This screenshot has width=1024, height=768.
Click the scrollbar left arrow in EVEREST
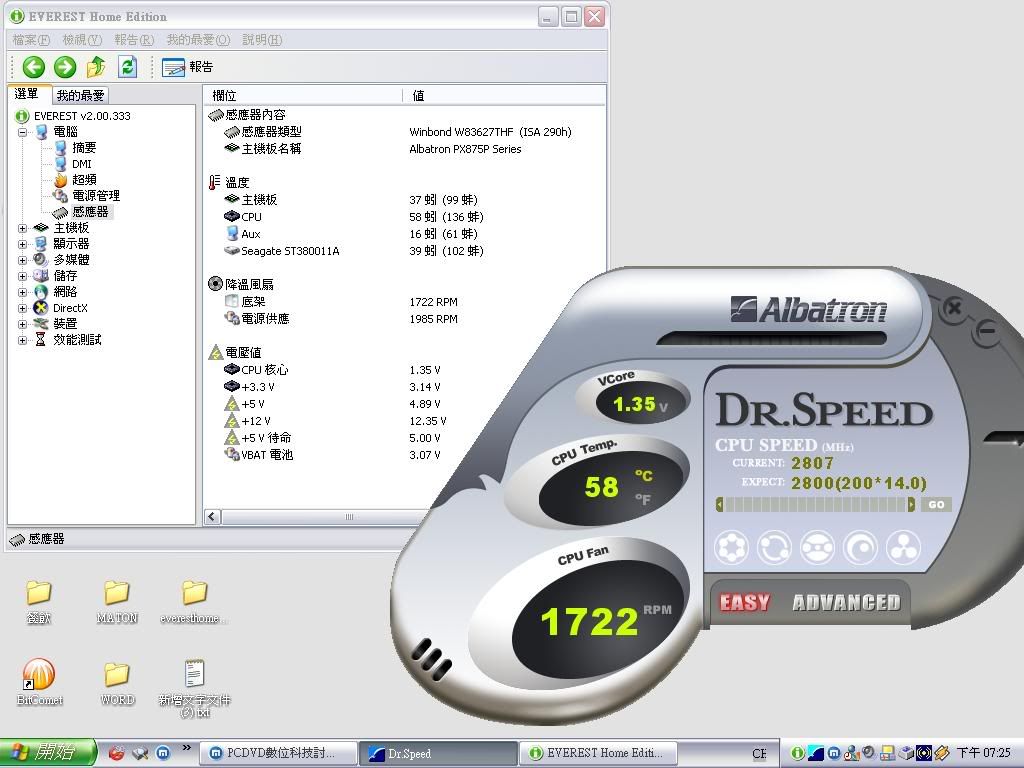[212, 517]
